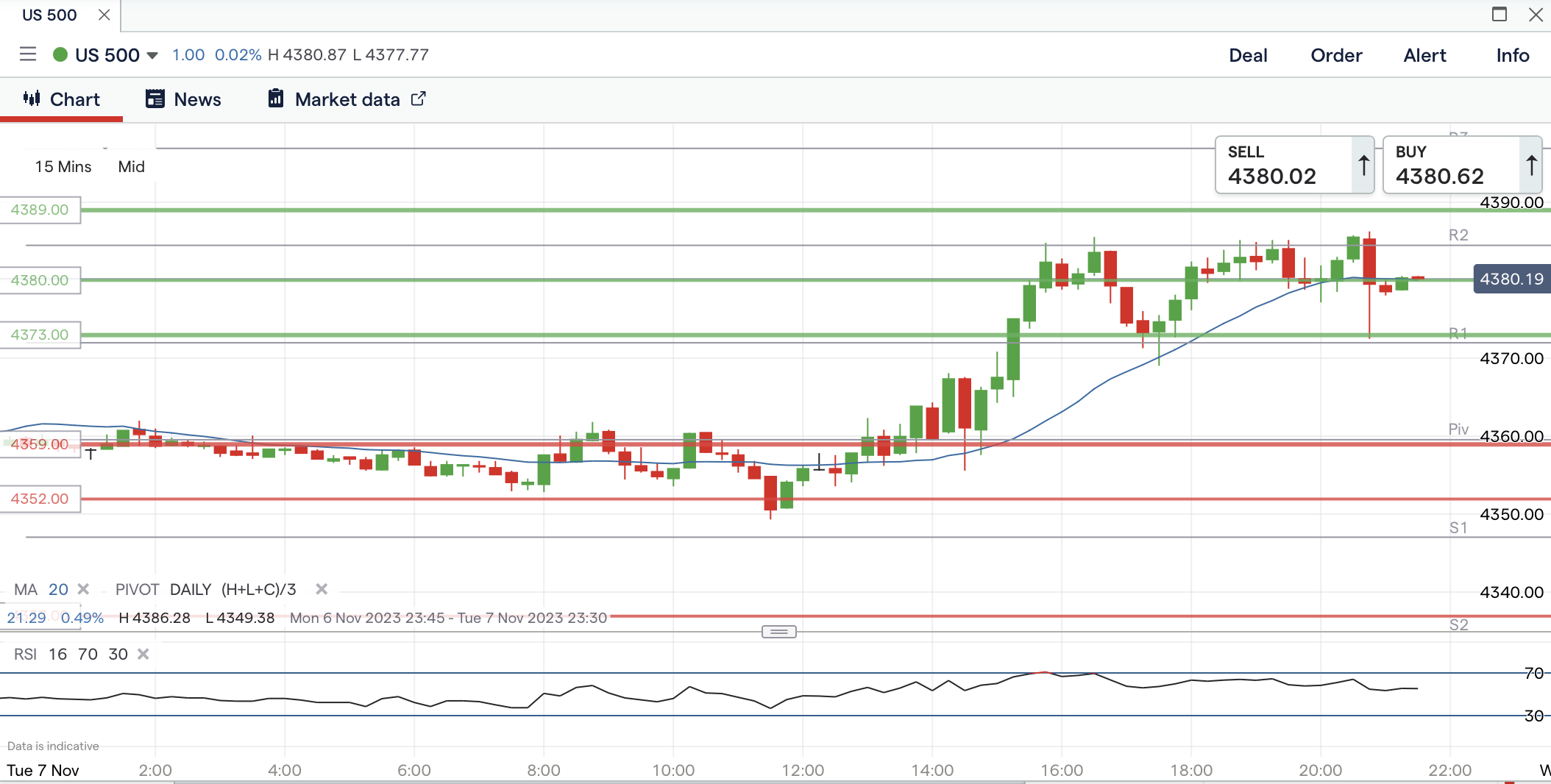
Task: Grab the chart and RSI pane divider handle
Action: tap(779, 632)
